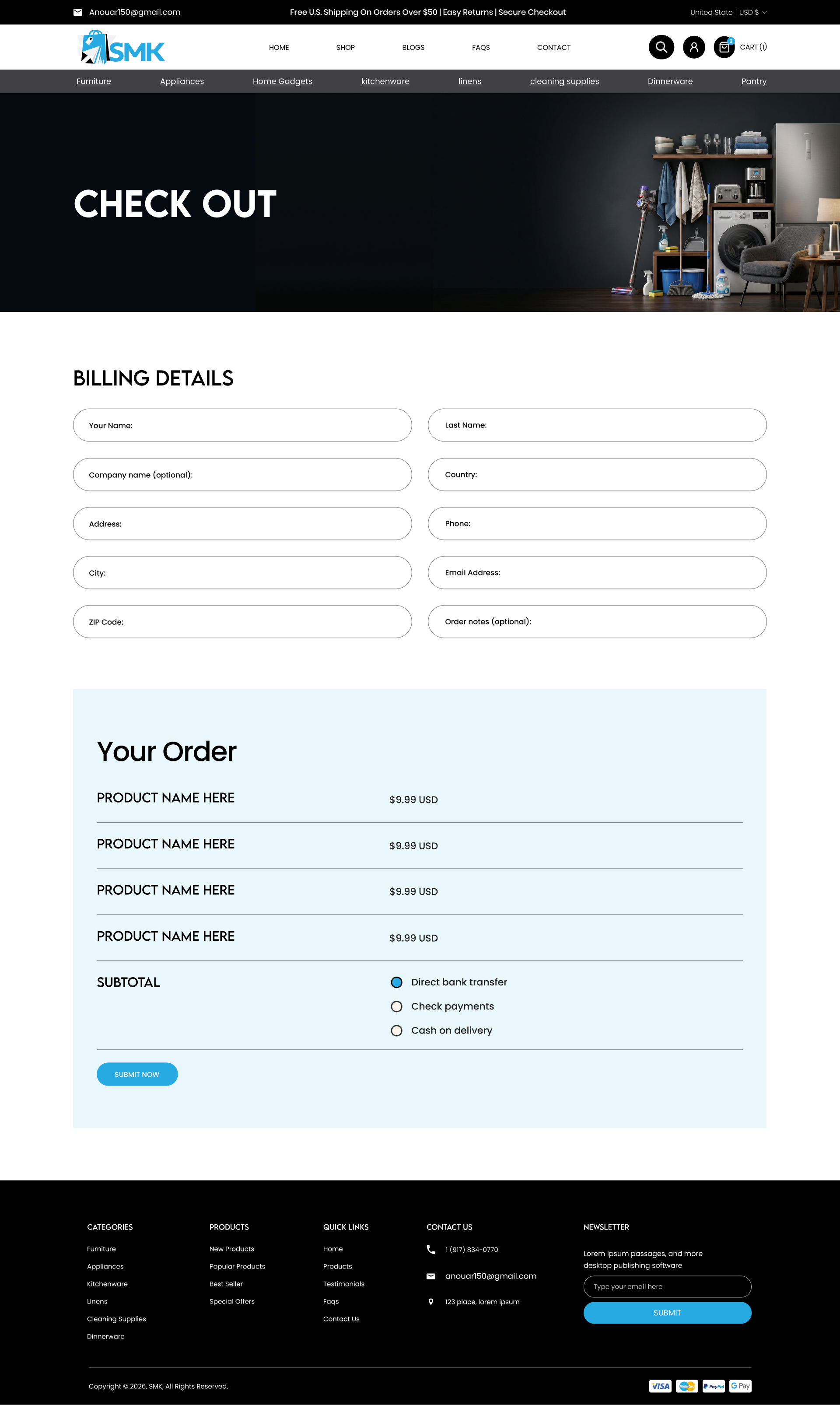
Task: Go to the FAQS menu item
Action: coord(480,48)
